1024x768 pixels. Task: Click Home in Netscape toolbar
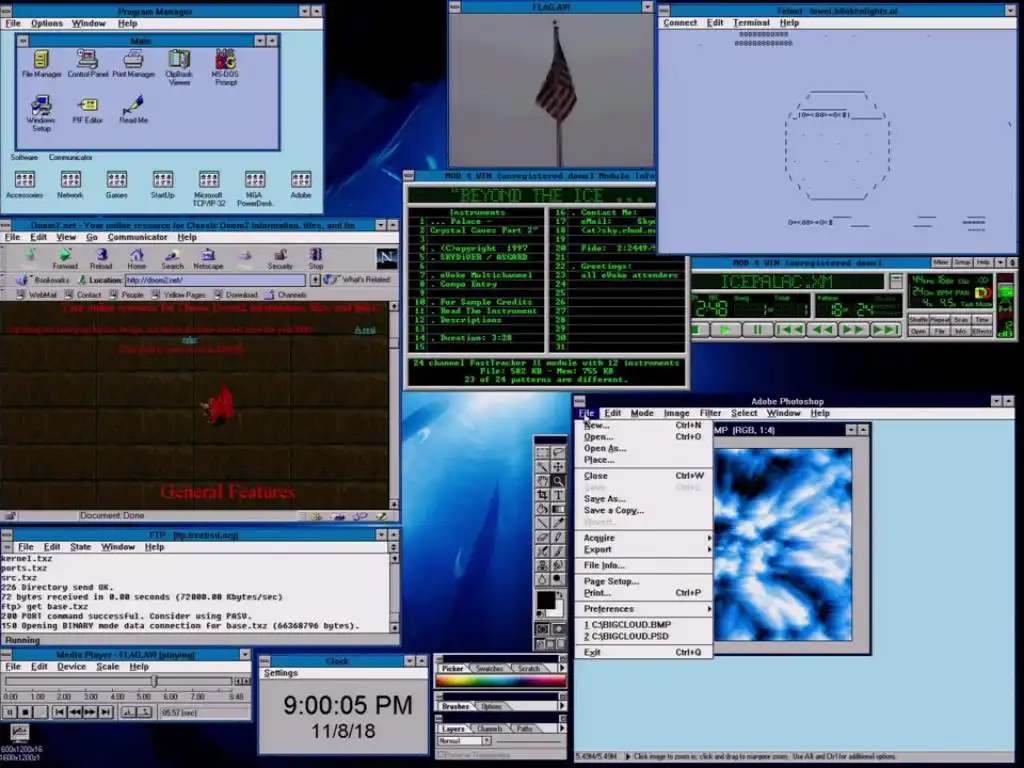(x=136, y=259)
